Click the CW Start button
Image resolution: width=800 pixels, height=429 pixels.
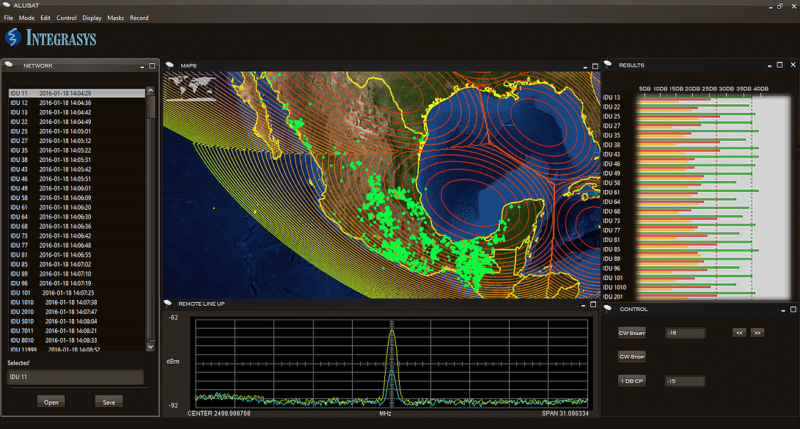(631, 332)
